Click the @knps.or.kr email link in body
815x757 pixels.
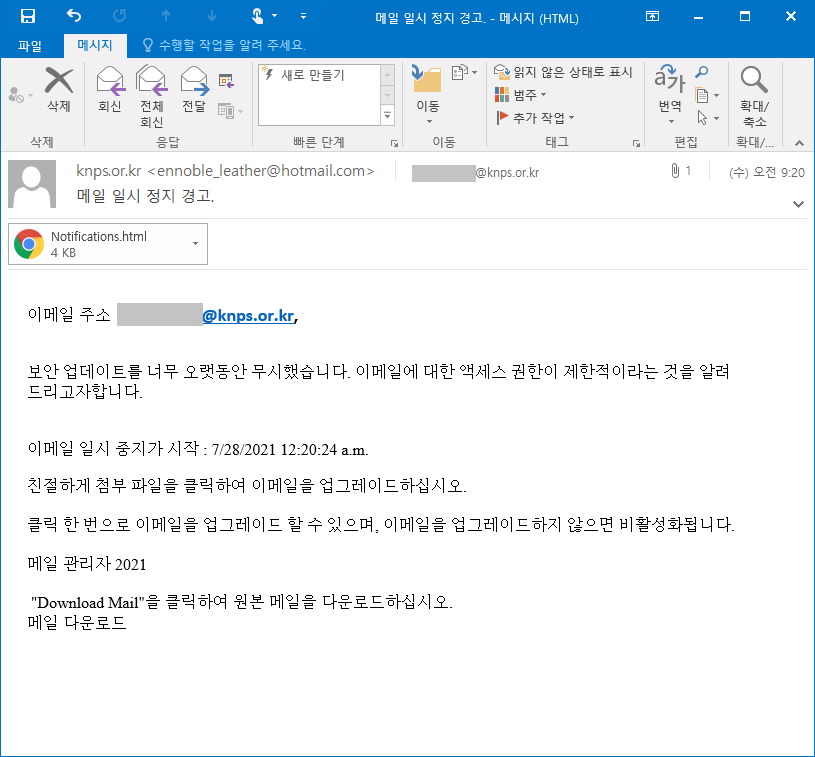pos(248,316)
